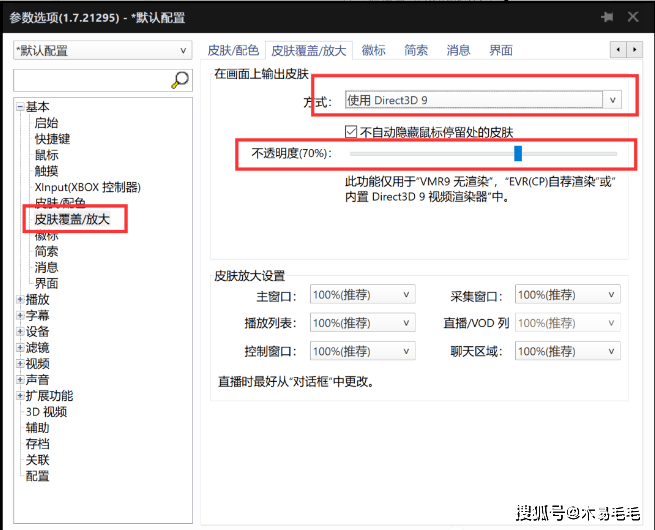Select 辅助 in the tree
The image size is (655, 530).
pos(38,428)
